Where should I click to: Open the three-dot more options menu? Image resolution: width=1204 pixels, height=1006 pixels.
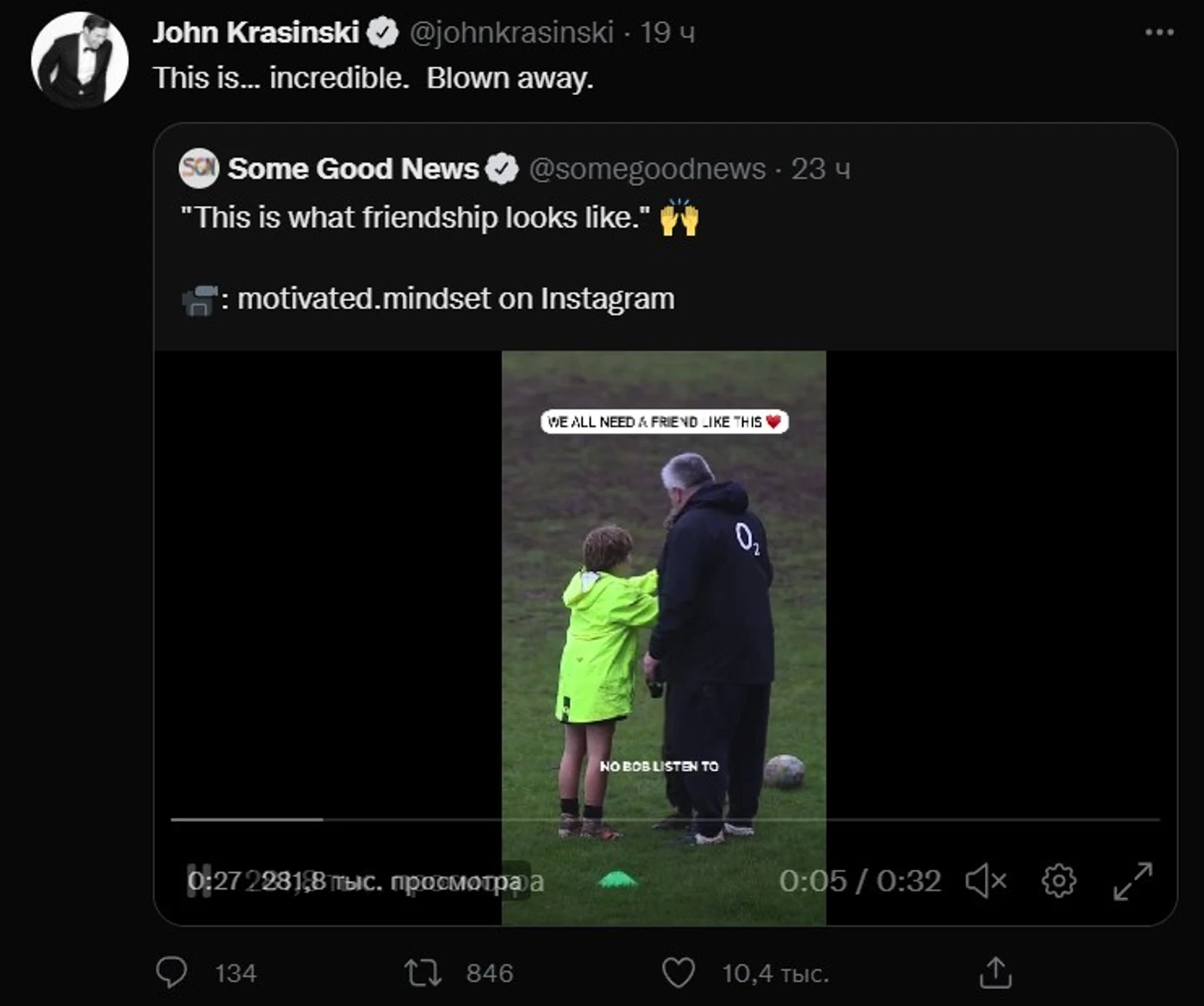[x=1159, y=32]
